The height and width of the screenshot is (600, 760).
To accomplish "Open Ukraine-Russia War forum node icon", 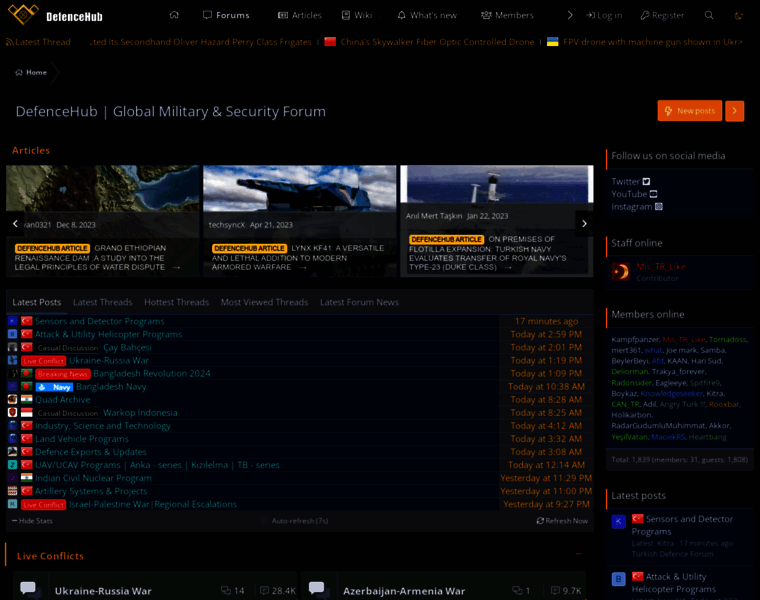I will click(x=28, y=588).
